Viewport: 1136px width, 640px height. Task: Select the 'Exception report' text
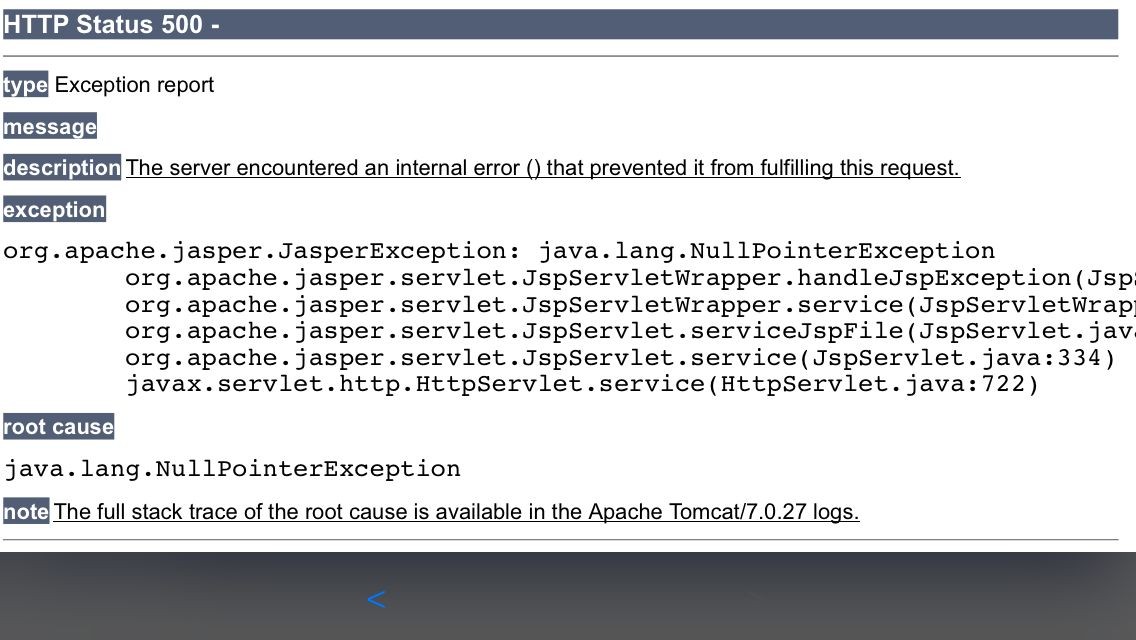coord(134,85)
